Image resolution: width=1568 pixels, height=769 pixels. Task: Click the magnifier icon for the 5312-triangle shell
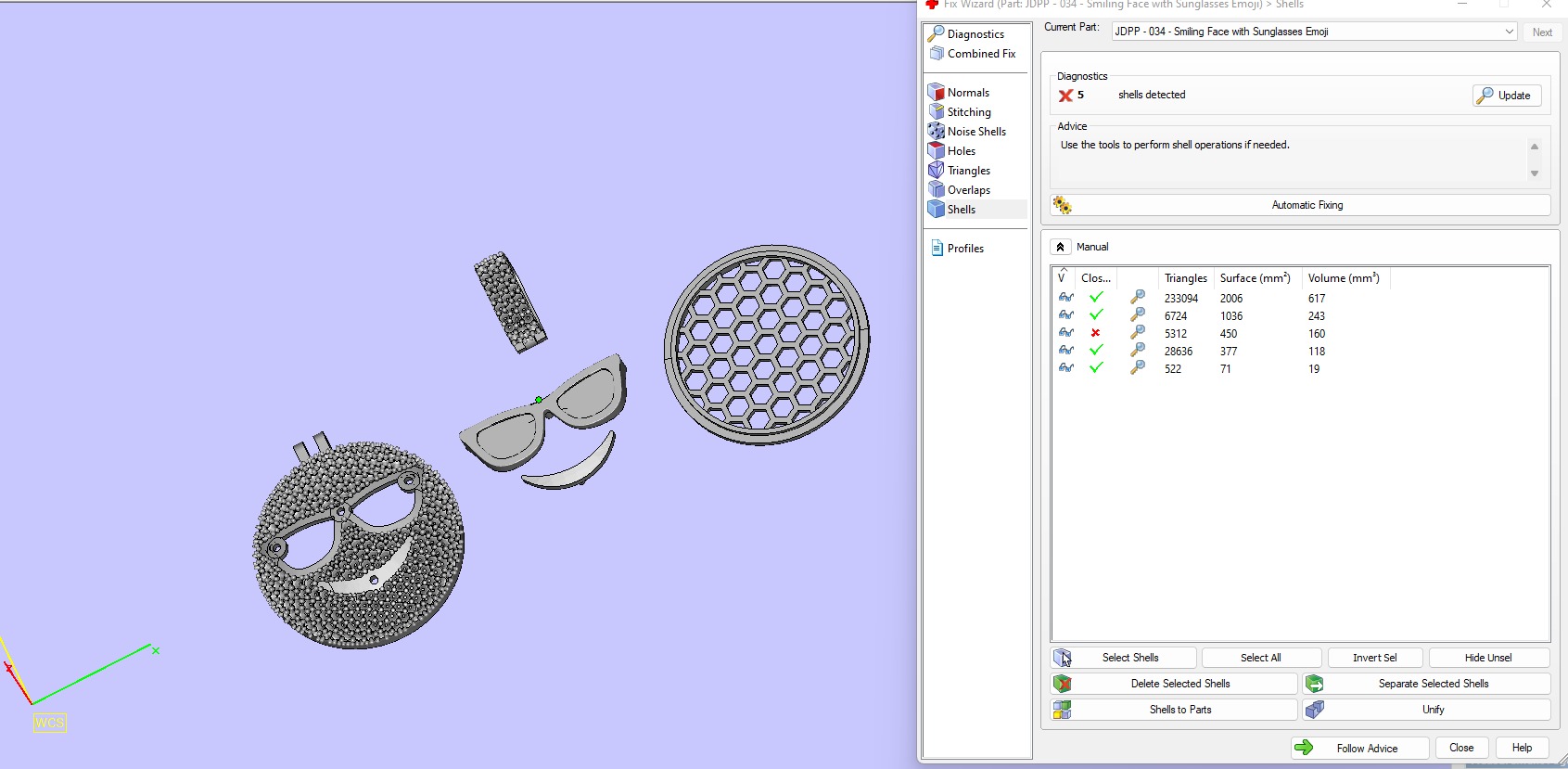1137,333
